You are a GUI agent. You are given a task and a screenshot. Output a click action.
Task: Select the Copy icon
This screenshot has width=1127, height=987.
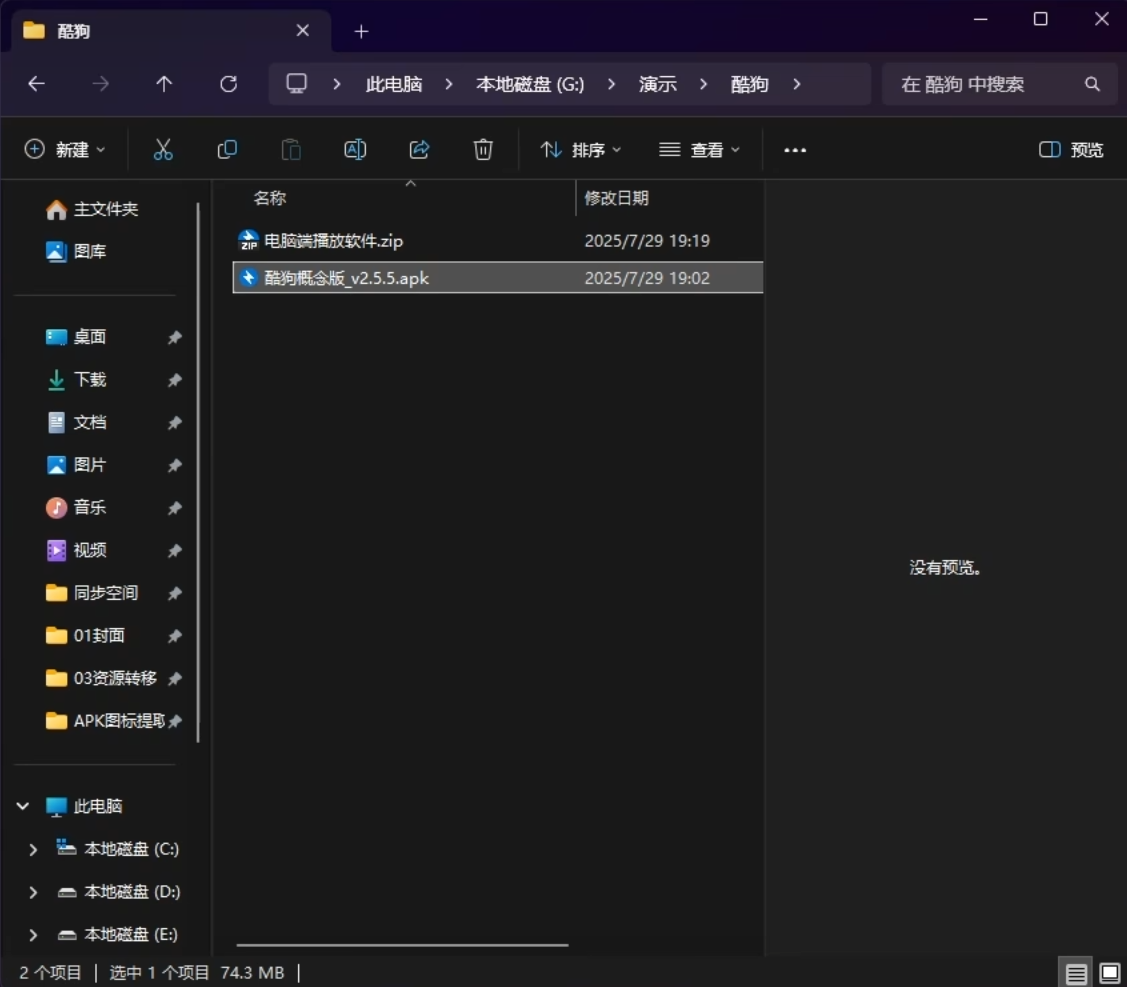coord(227,149)
